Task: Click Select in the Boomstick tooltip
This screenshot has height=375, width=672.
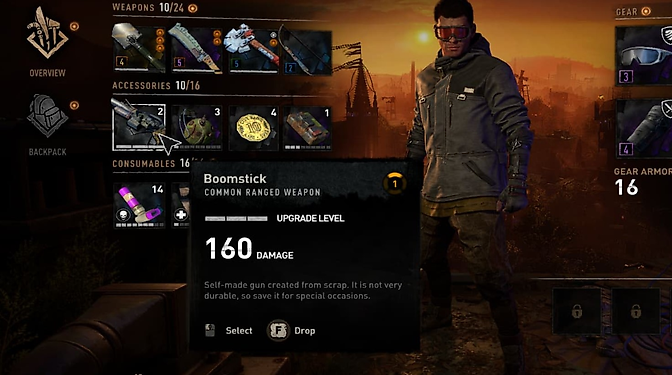Action: click(239, 330)
